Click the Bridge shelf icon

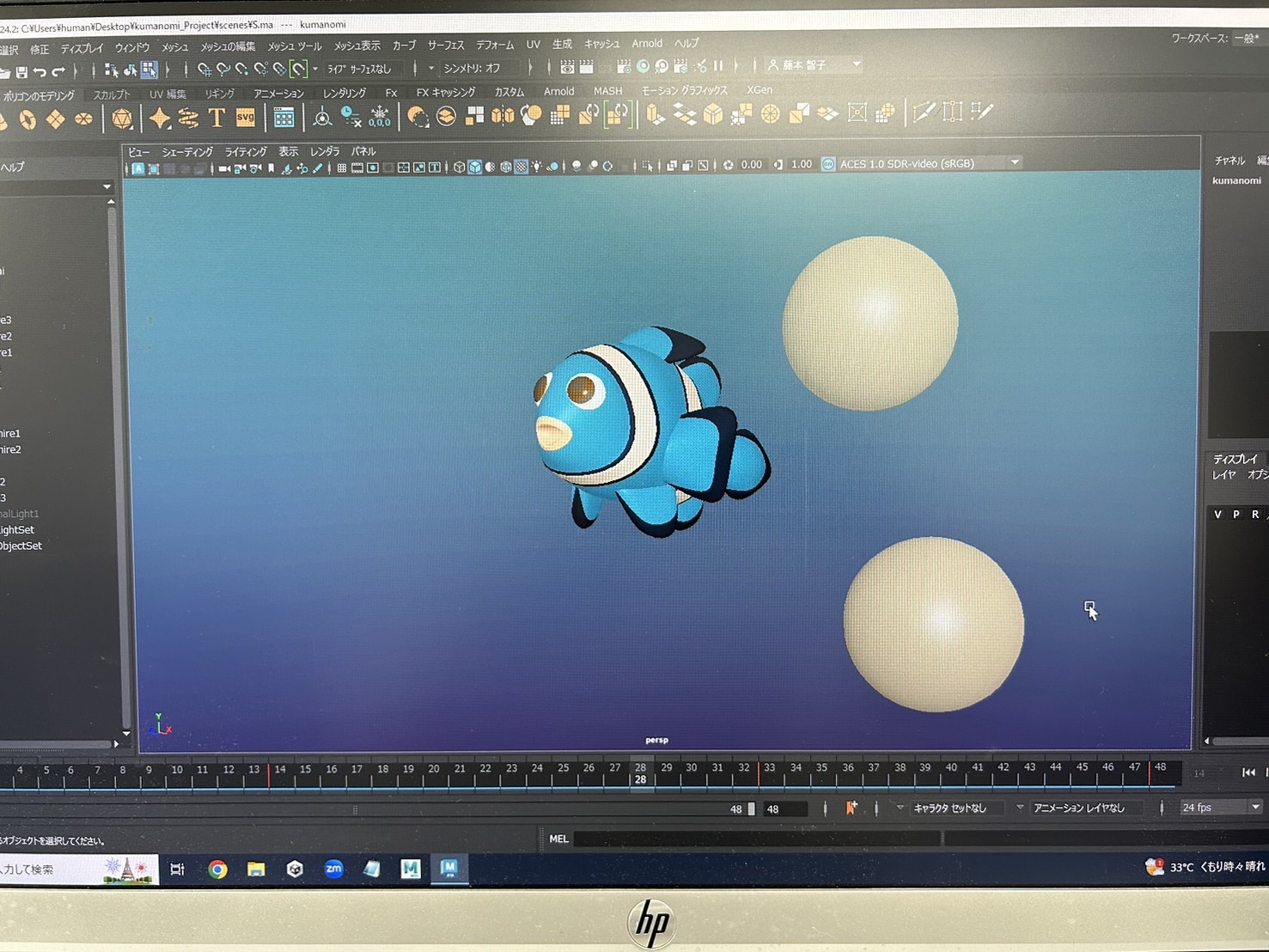coord(685,113)
